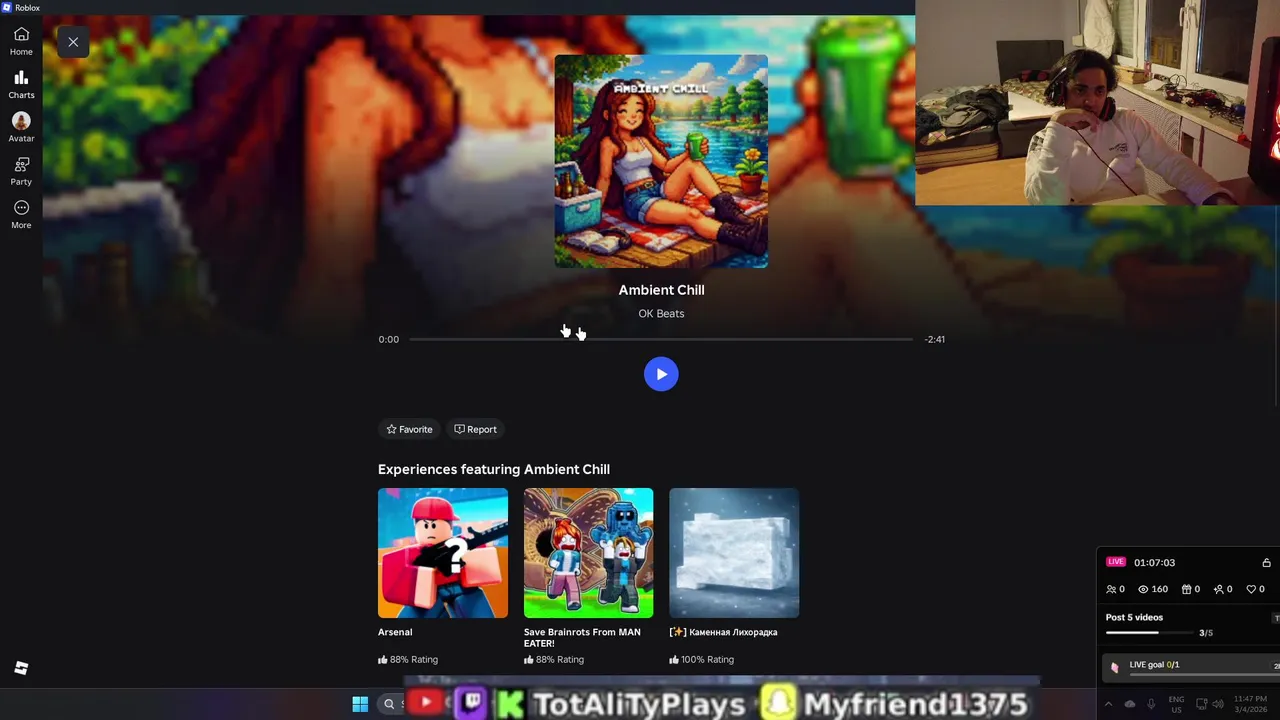Click the ENG US language indicator
Viewport: 1280px width, 720px height.
tap(1176, 704)
